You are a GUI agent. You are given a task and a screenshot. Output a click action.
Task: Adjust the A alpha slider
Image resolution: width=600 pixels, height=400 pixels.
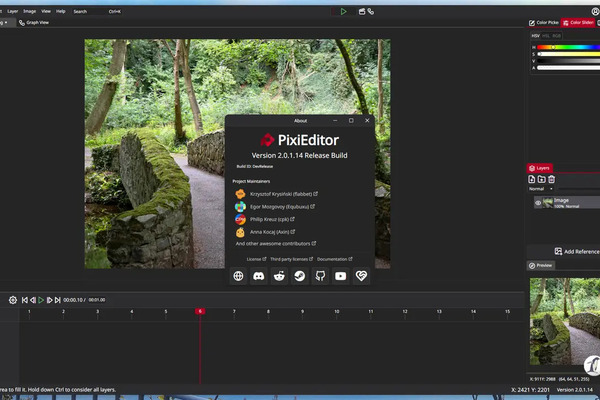click(568, 68)
